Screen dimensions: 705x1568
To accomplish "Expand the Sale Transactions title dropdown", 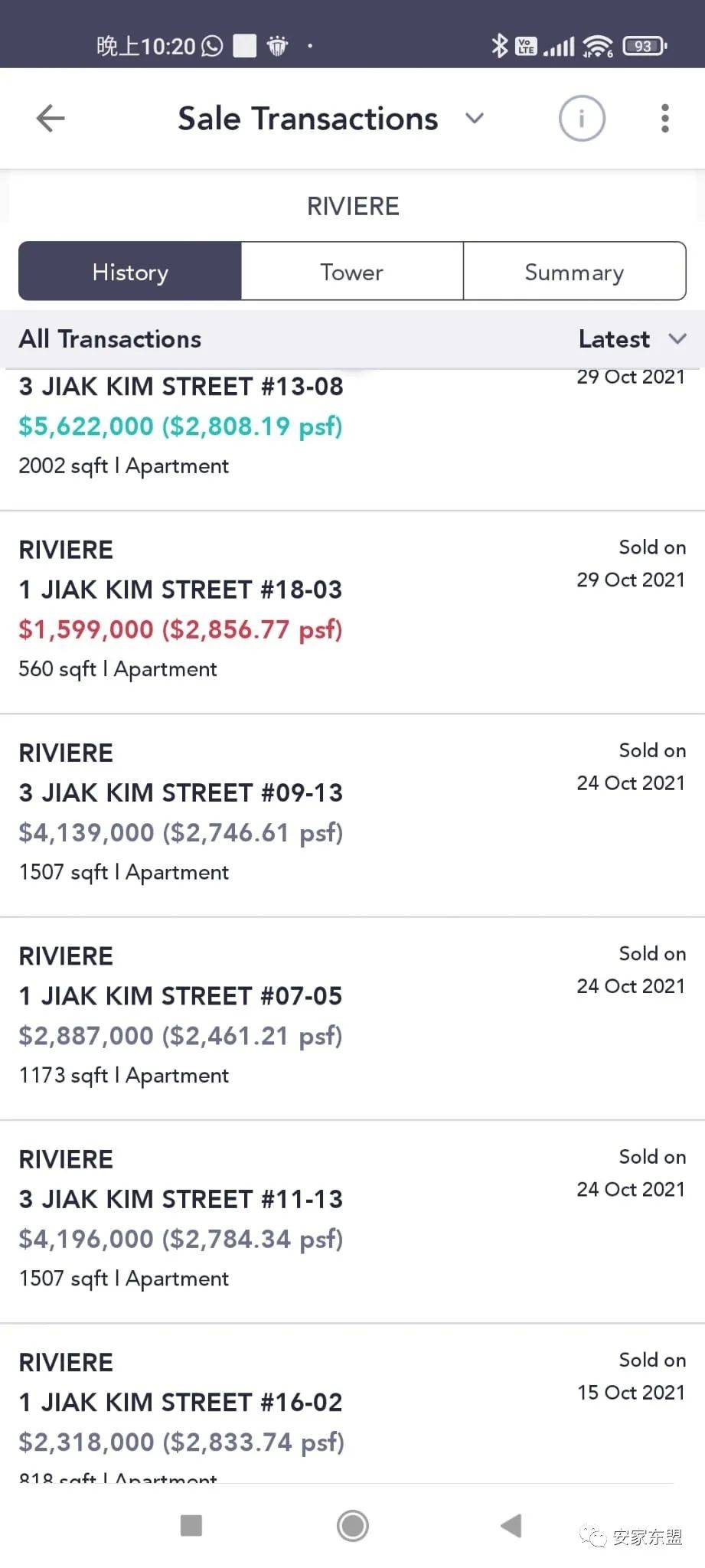I will click(x=475, y=119).
